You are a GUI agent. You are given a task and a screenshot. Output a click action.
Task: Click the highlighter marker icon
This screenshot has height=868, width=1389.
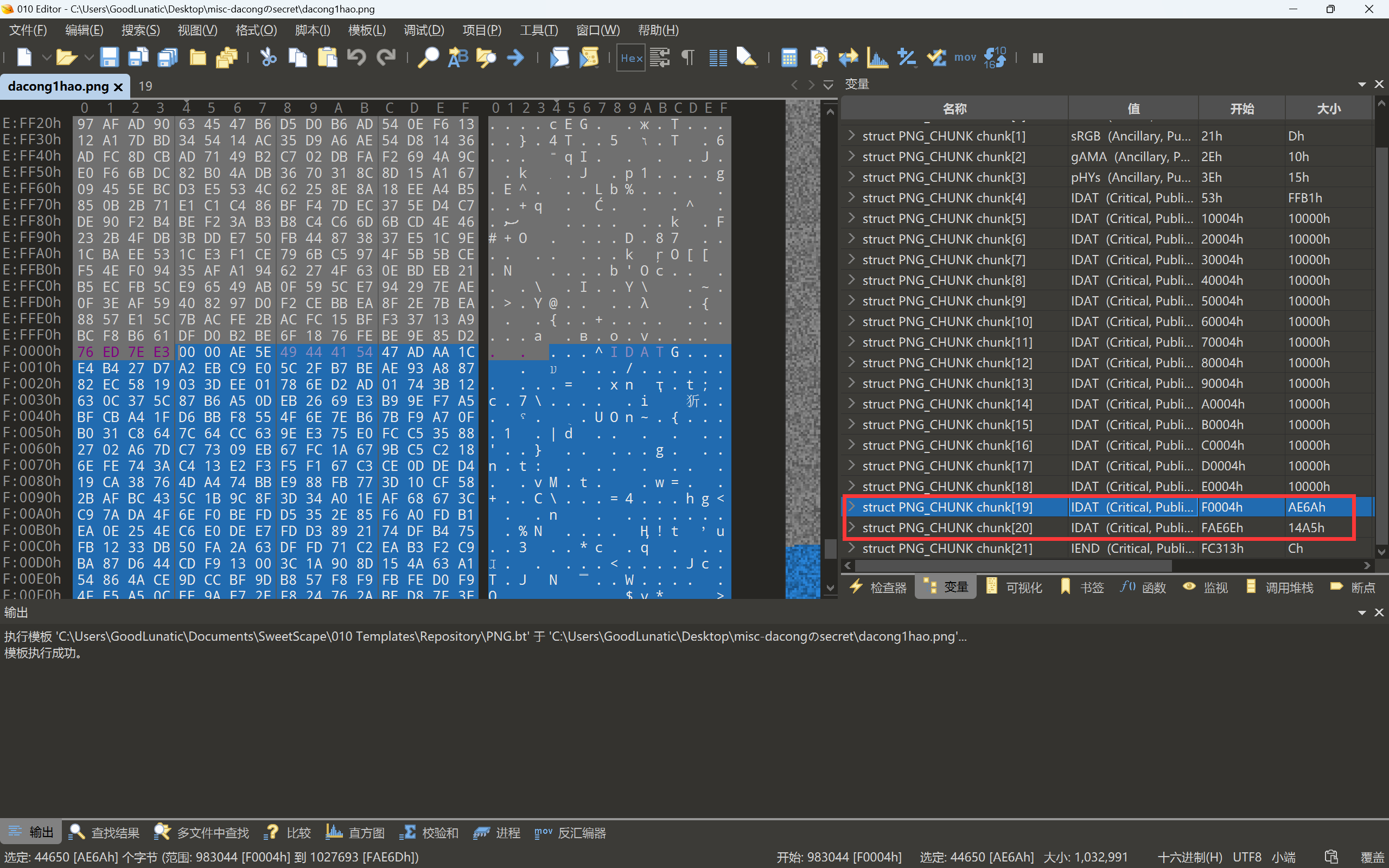[747, 58]
